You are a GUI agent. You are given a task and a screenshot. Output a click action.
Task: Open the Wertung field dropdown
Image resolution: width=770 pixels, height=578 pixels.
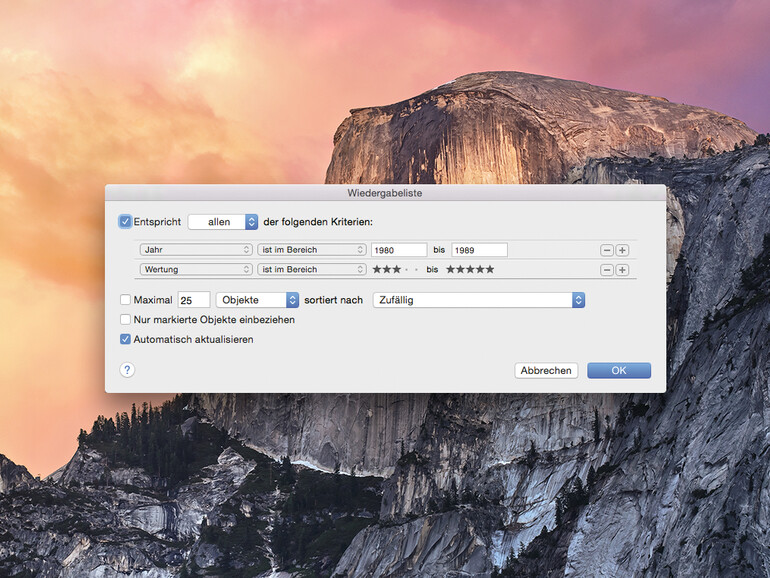(x=196, y=270)
